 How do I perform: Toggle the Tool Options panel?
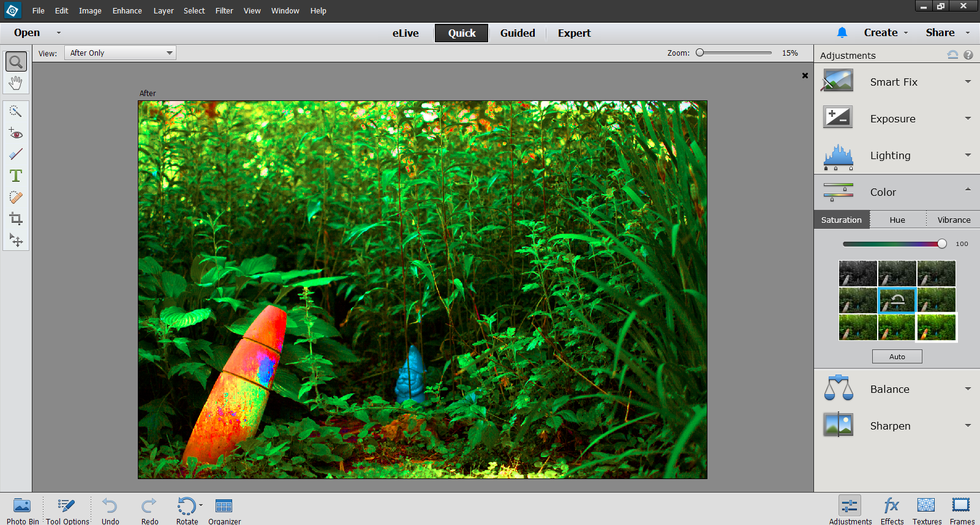pyautogui.click(x=67, y=508)
